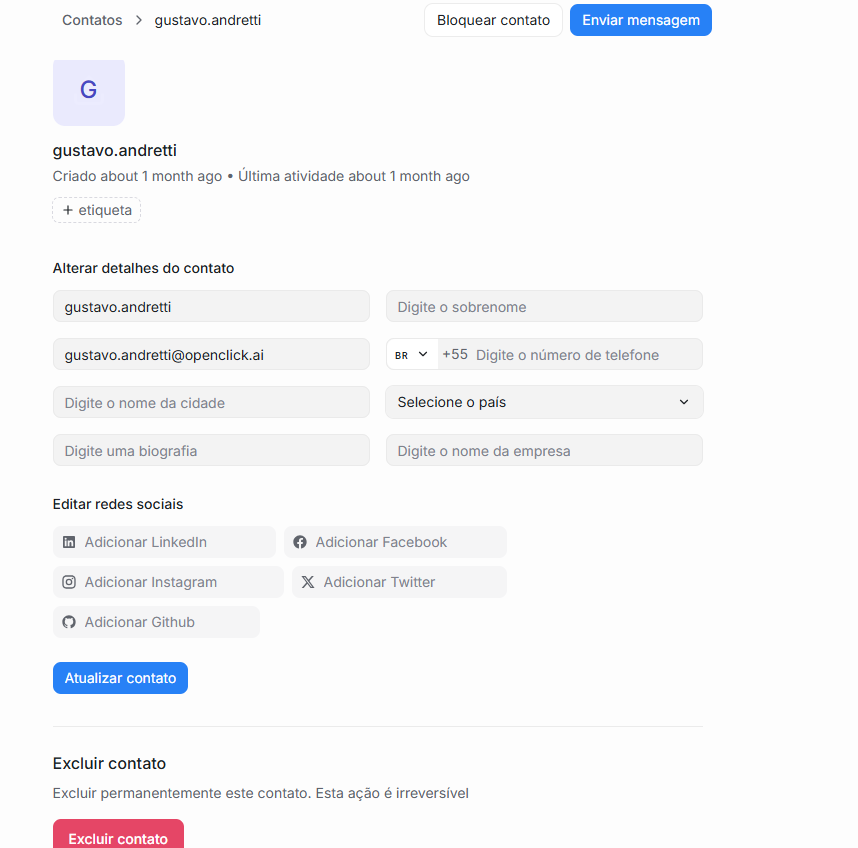858x848 pixels.
Task: Click Enviar mensagem button
Action: click(x=640, y=20)
